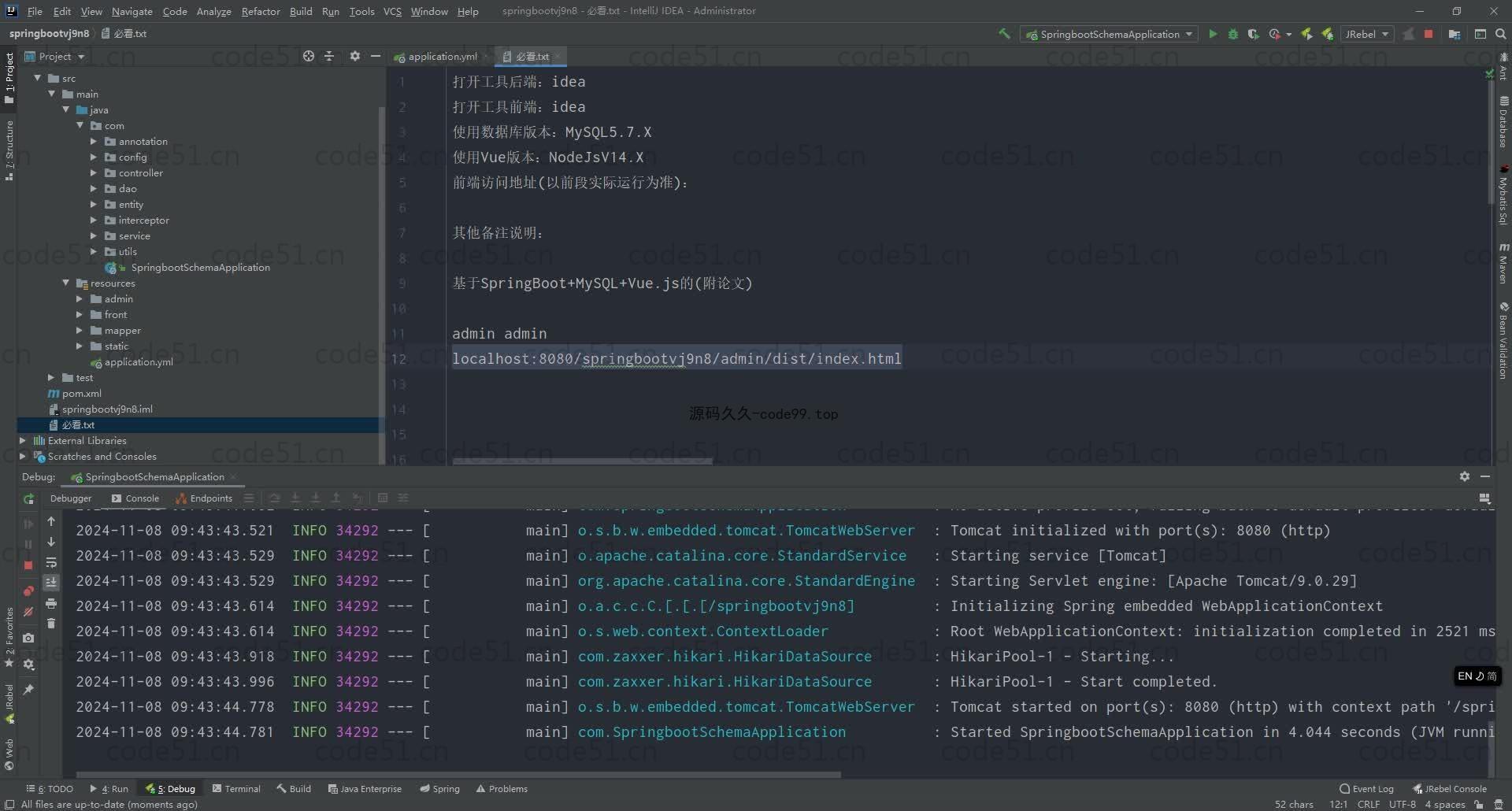Image resolution: width=1512 pixels, height=811 pixels.
Task: Jump up the stack trace arrow in console
Action: click(x=51, y=521)
